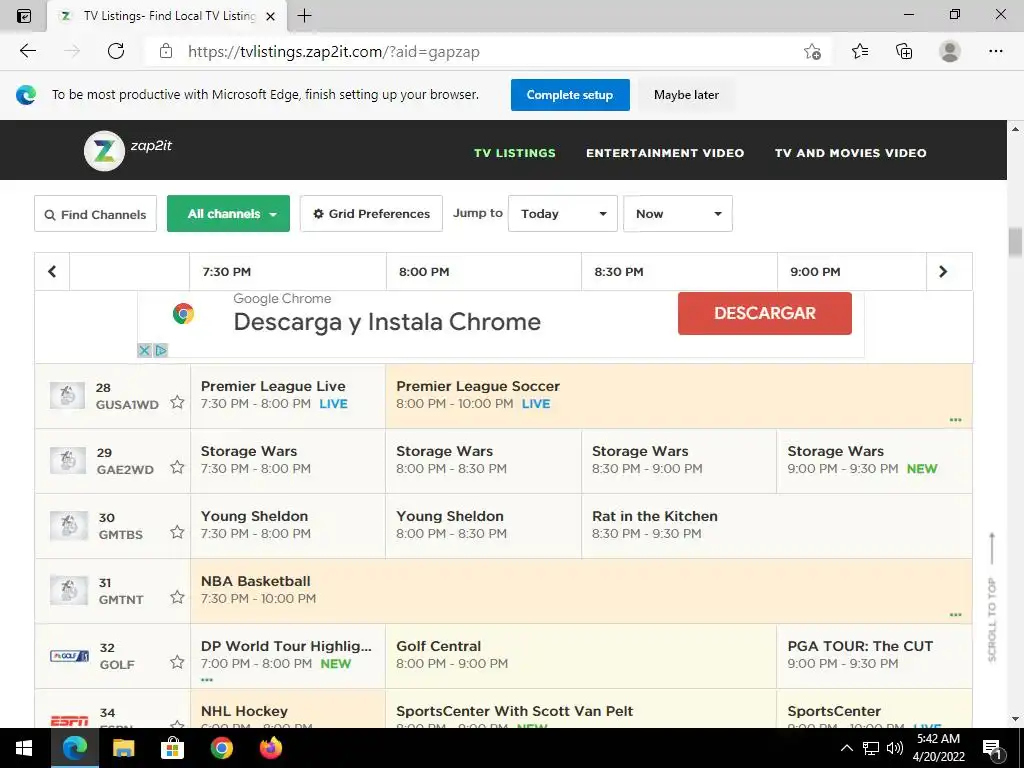Expand Premier League Soccer more options dots

(x=955, y=420)
